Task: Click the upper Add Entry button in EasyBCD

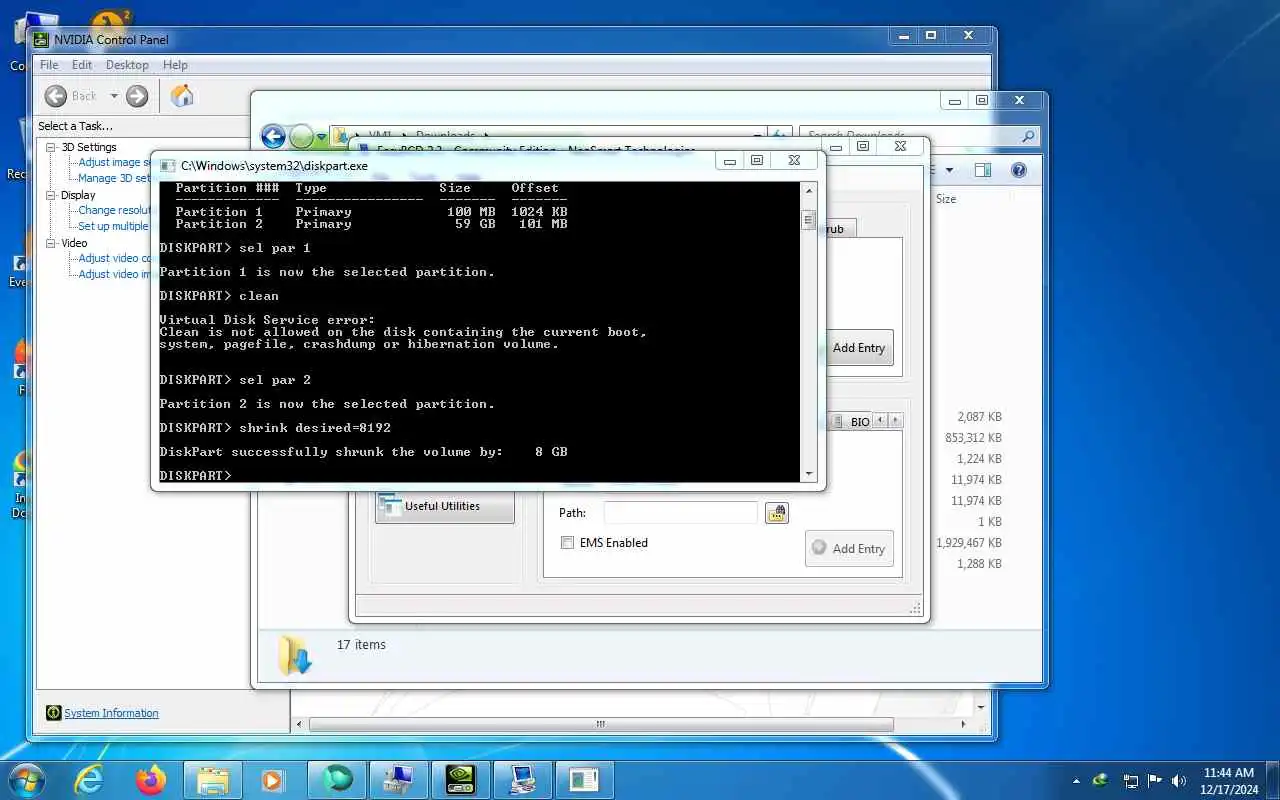Action: (x=858, y=348)
